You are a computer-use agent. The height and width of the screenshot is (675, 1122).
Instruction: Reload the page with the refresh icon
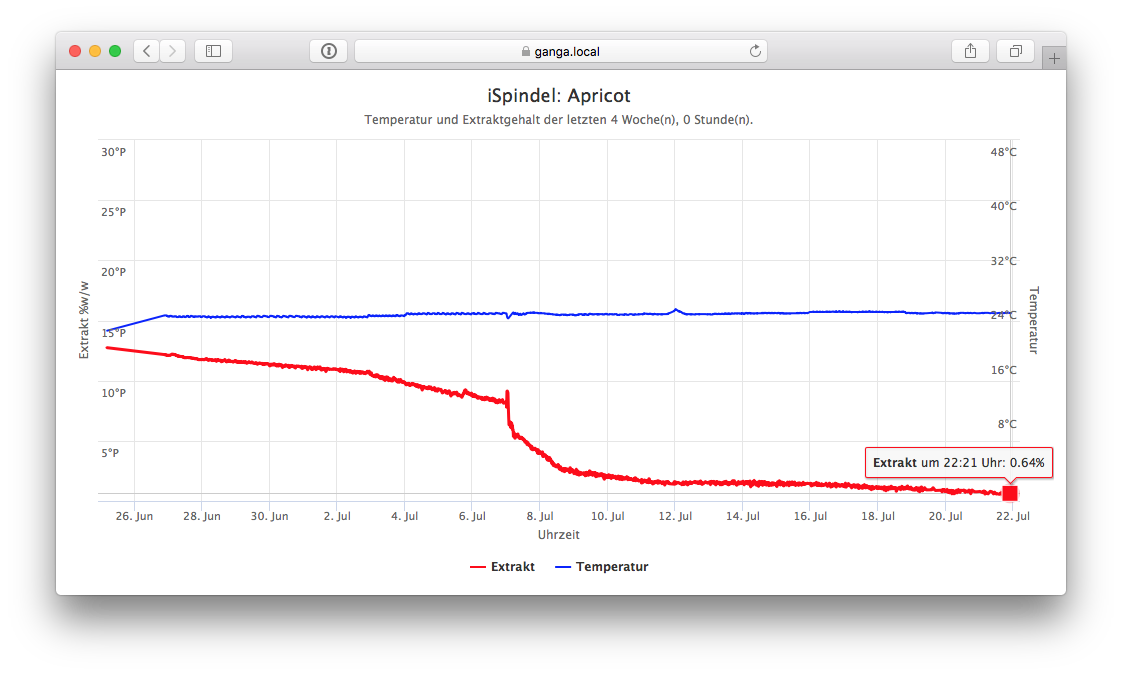(755, 51)
